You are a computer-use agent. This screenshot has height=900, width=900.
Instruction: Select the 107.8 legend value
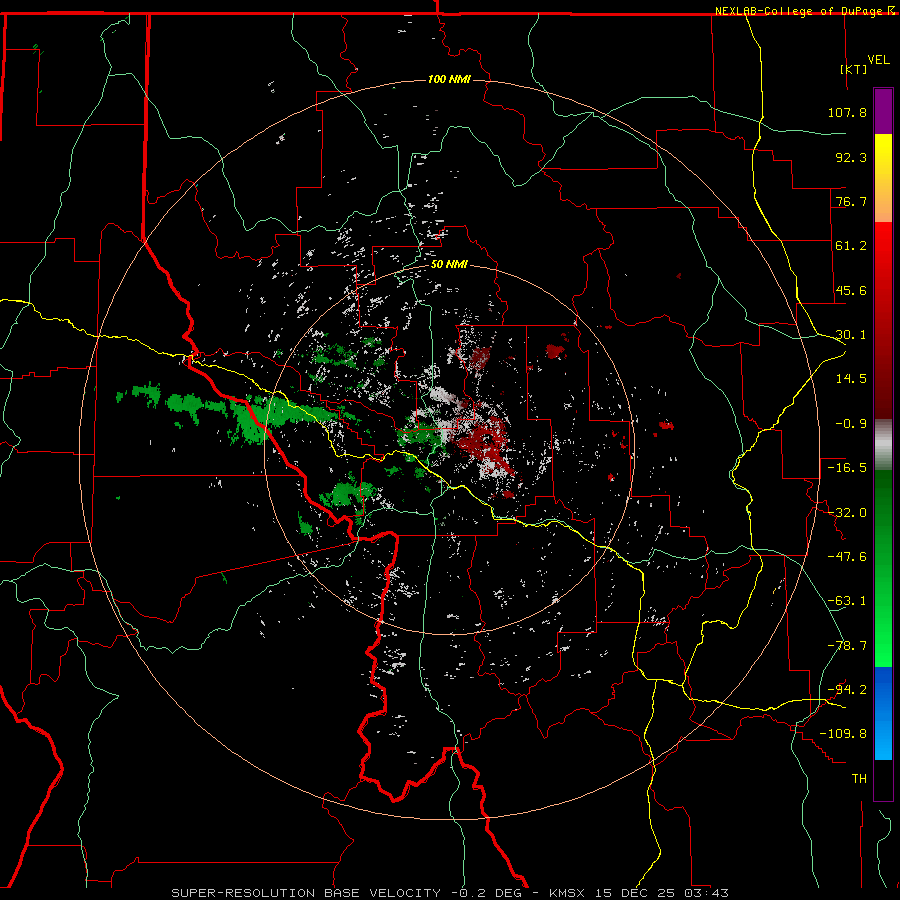(x=847, y=112)
